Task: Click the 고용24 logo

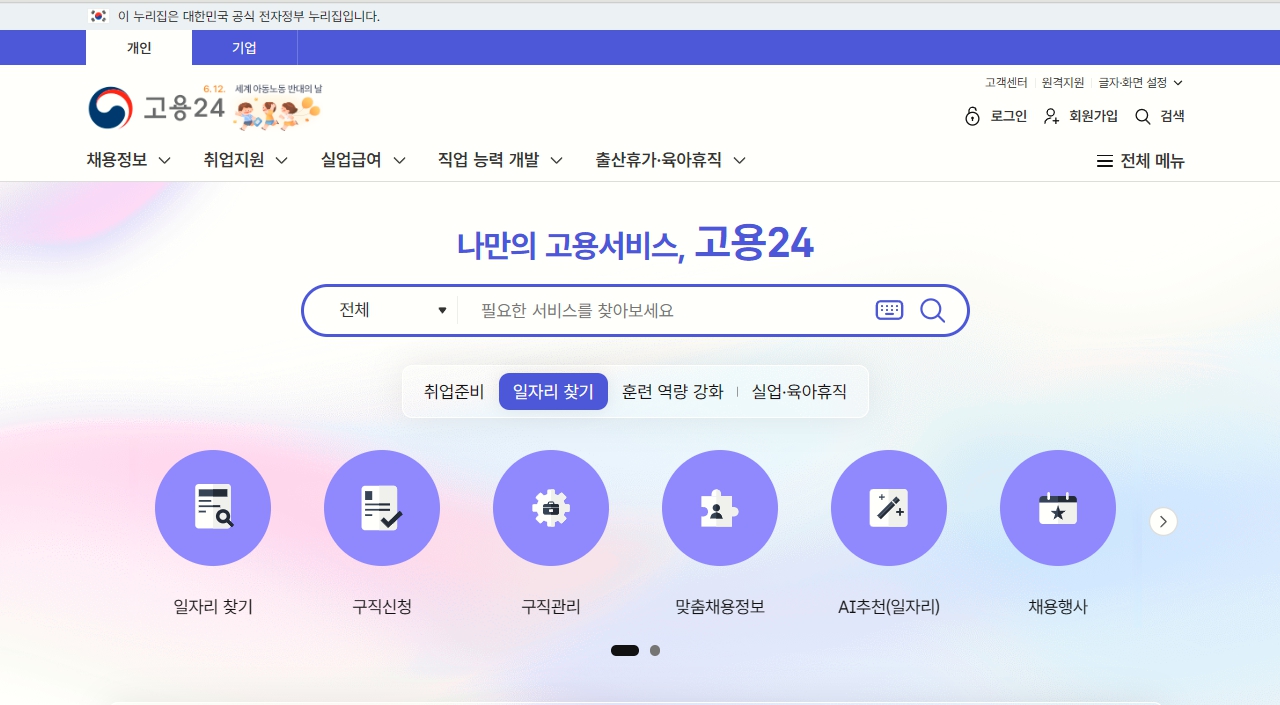Action: (156, 108)
